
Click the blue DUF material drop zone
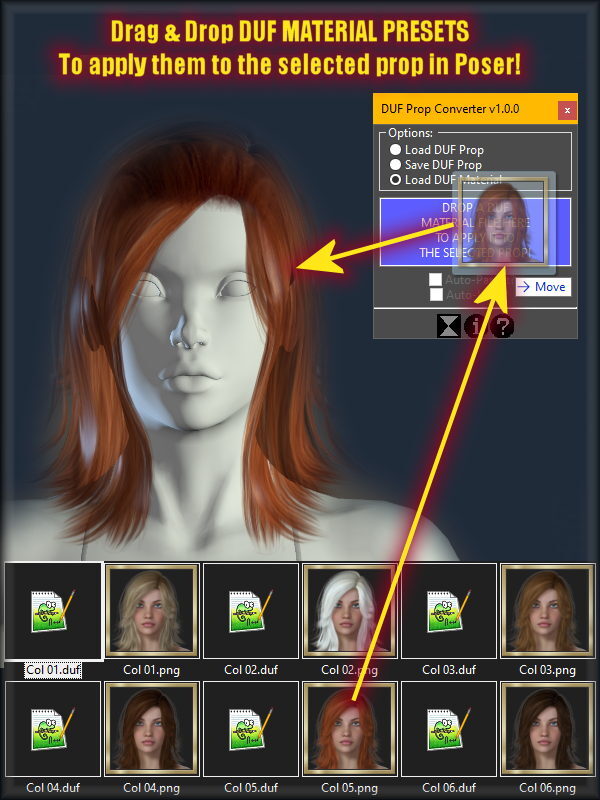click(474, 232)
